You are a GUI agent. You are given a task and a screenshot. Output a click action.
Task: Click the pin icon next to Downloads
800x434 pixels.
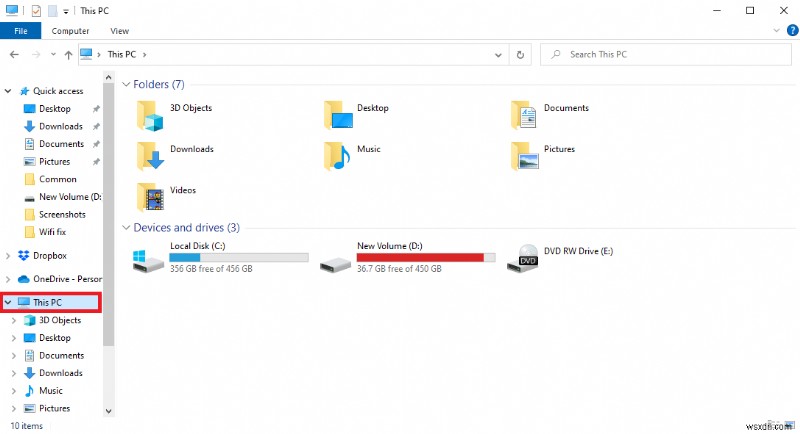point(96,126)
